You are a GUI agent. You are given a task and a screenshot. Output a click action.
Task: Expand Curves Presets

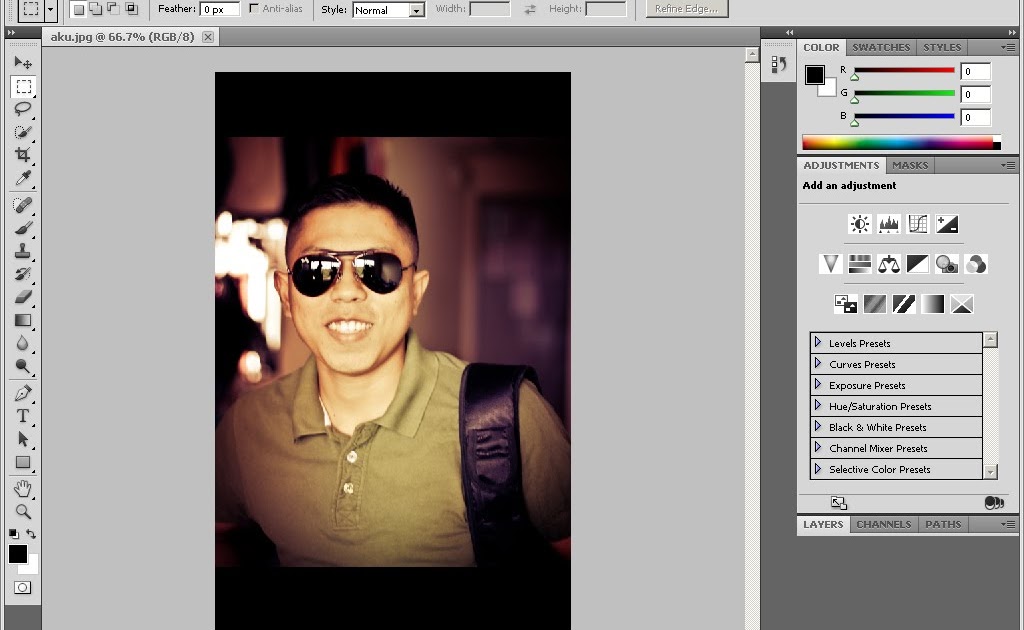click(x=818, y=364)
